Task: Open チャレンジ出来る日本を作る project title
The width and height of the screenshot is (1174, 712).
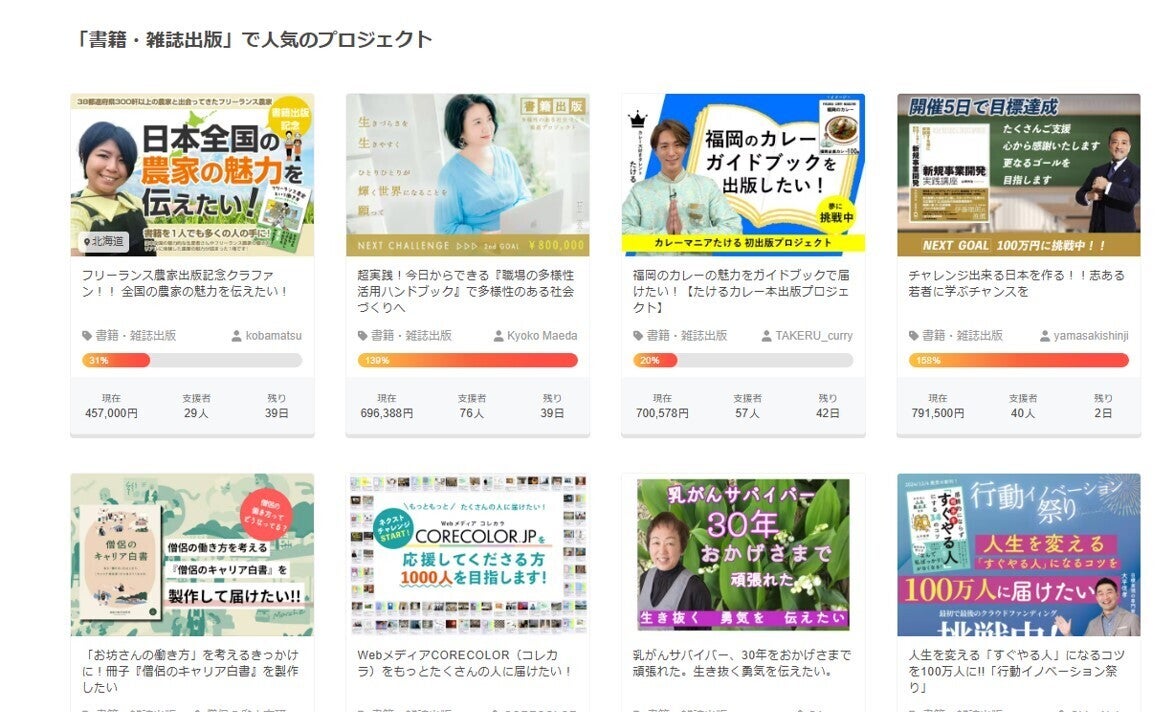Action: (1017, 283)
